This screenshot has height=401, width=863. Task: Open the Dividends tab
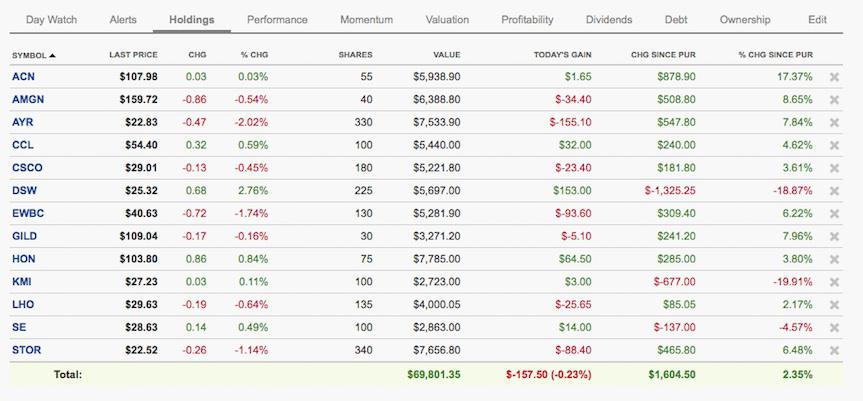click(x=609, y=20)
